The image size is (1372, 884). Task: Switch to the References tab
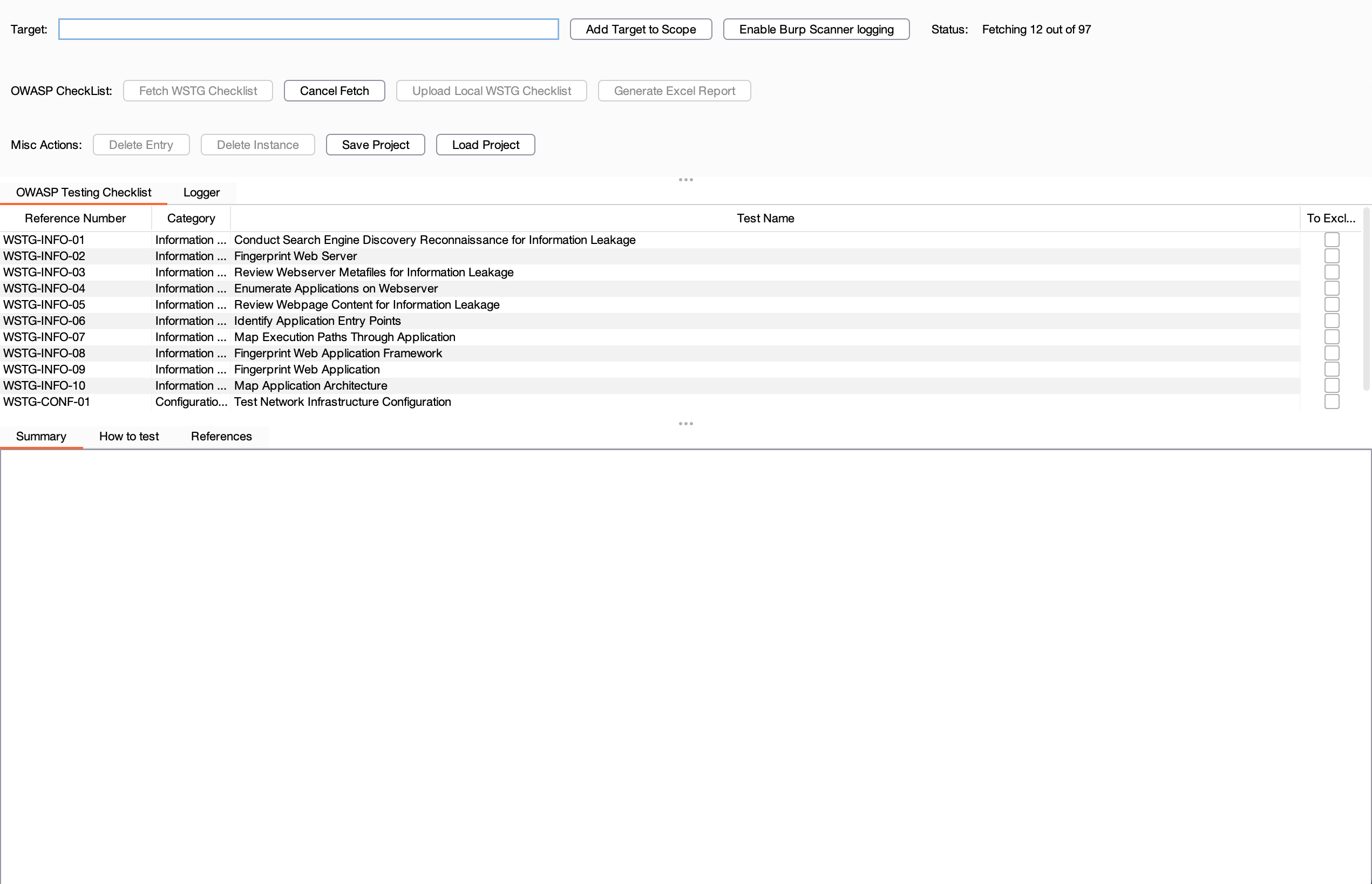tap(222, 436)
